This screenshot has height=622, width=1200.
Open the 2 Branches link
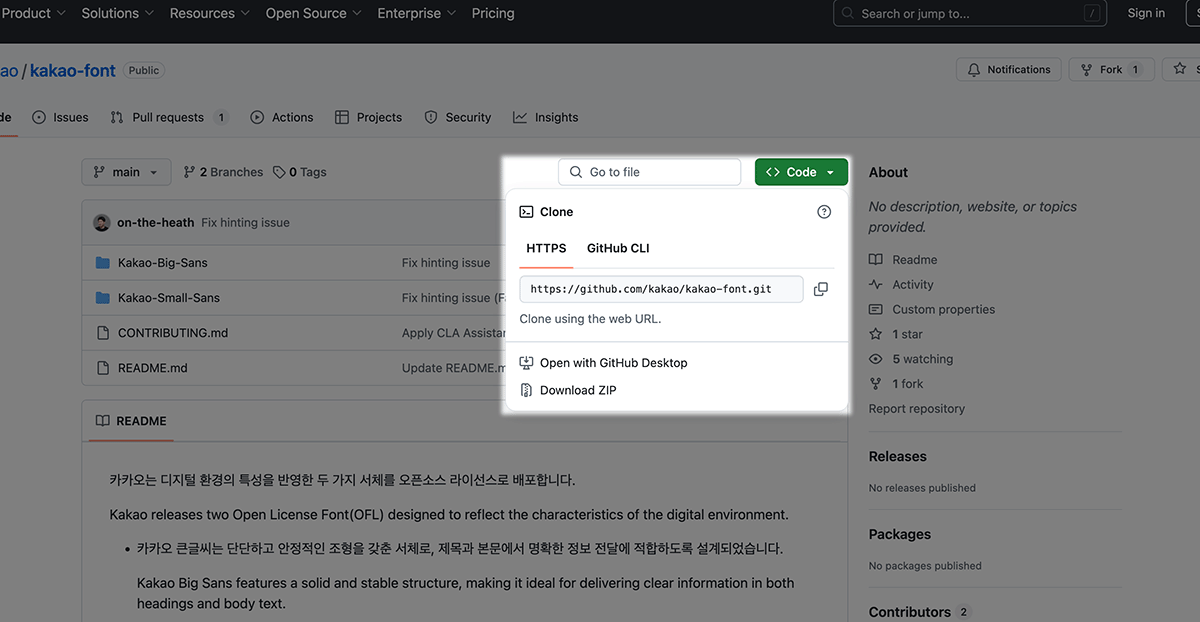point(223,172)
